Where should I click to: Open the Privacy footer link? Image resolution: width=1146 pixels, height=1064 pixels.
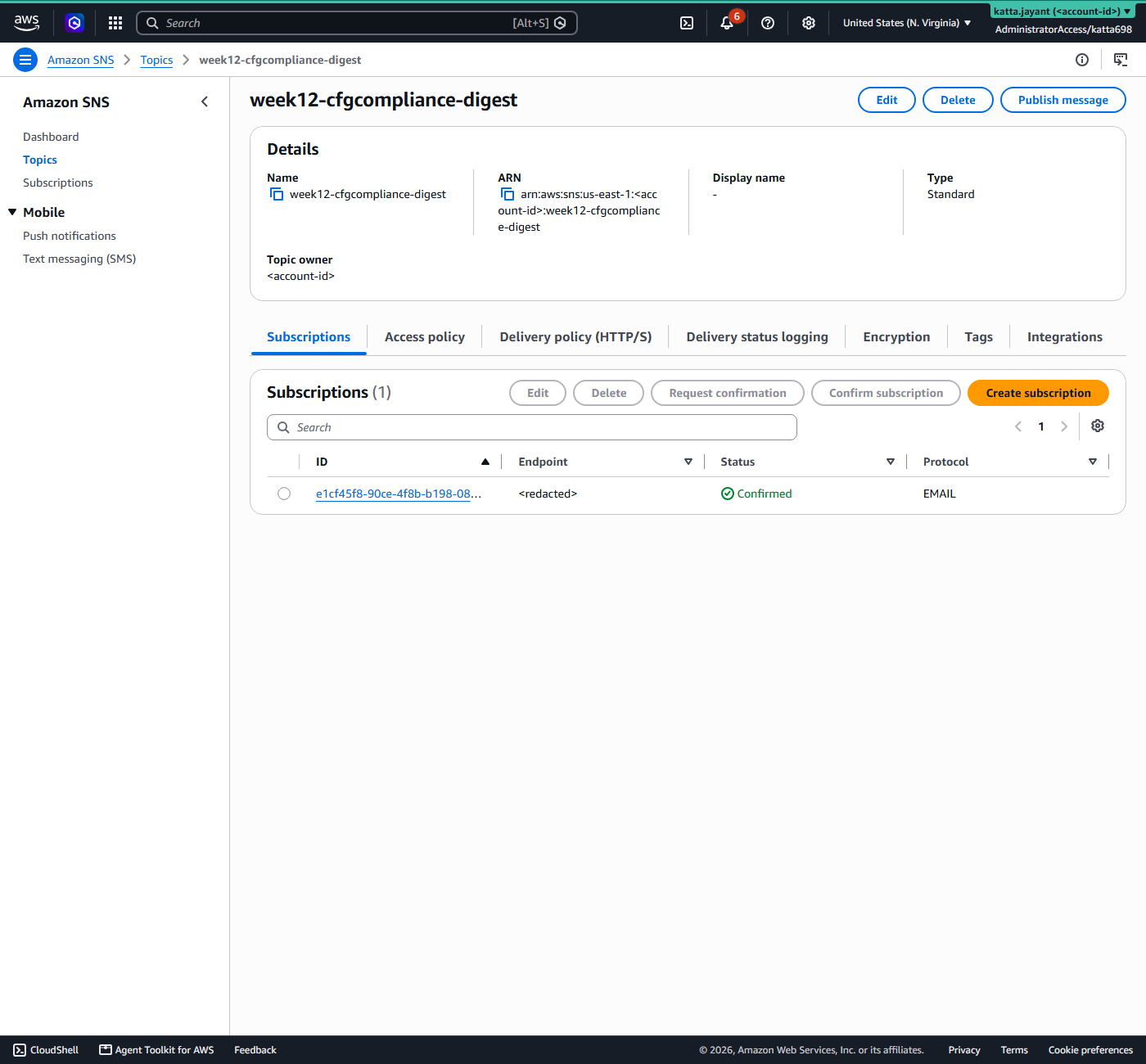(x=964, y=1050)
